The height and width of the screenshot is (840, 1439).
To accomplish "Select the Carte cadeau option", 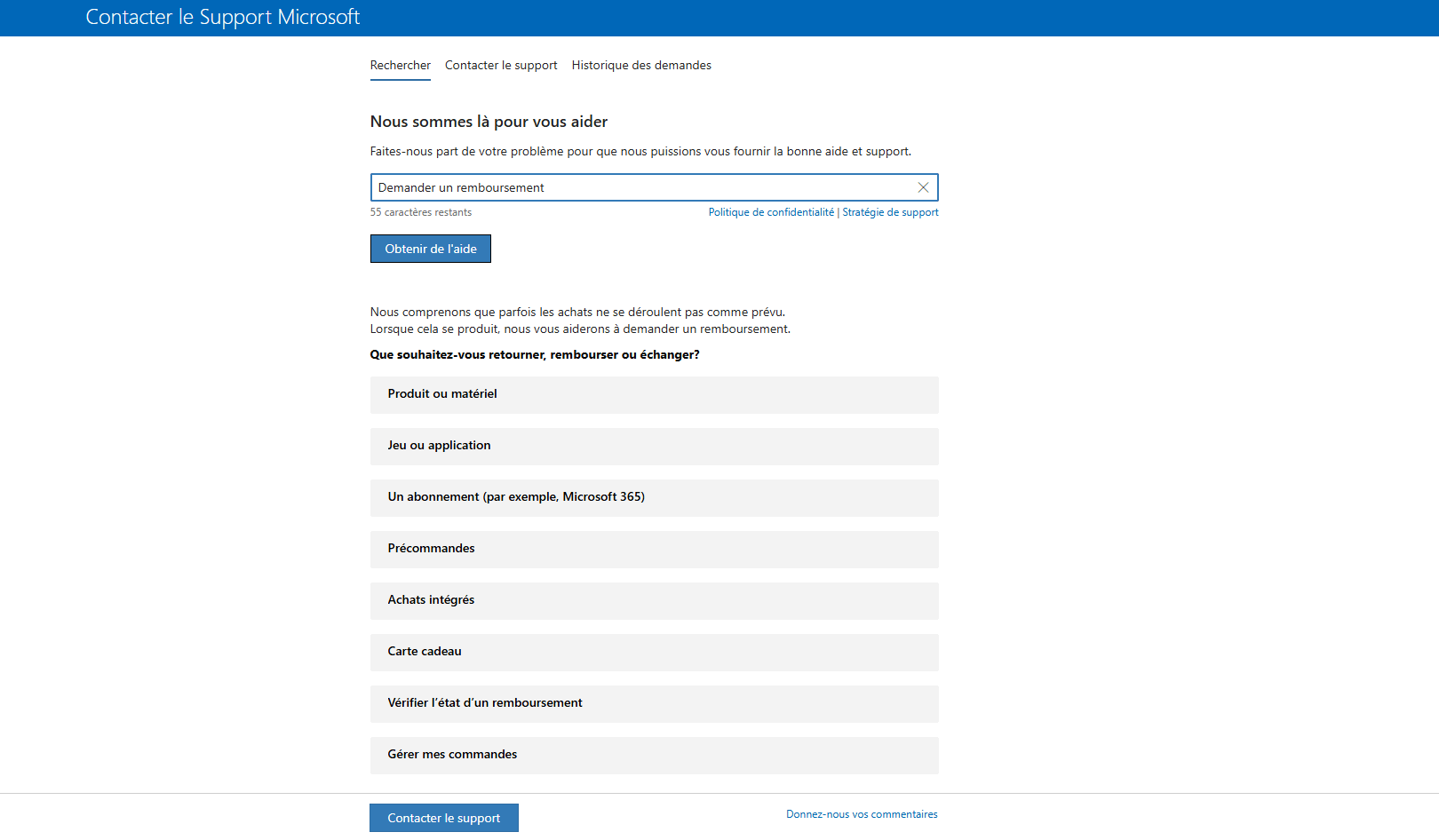I will tap(655, 652).
